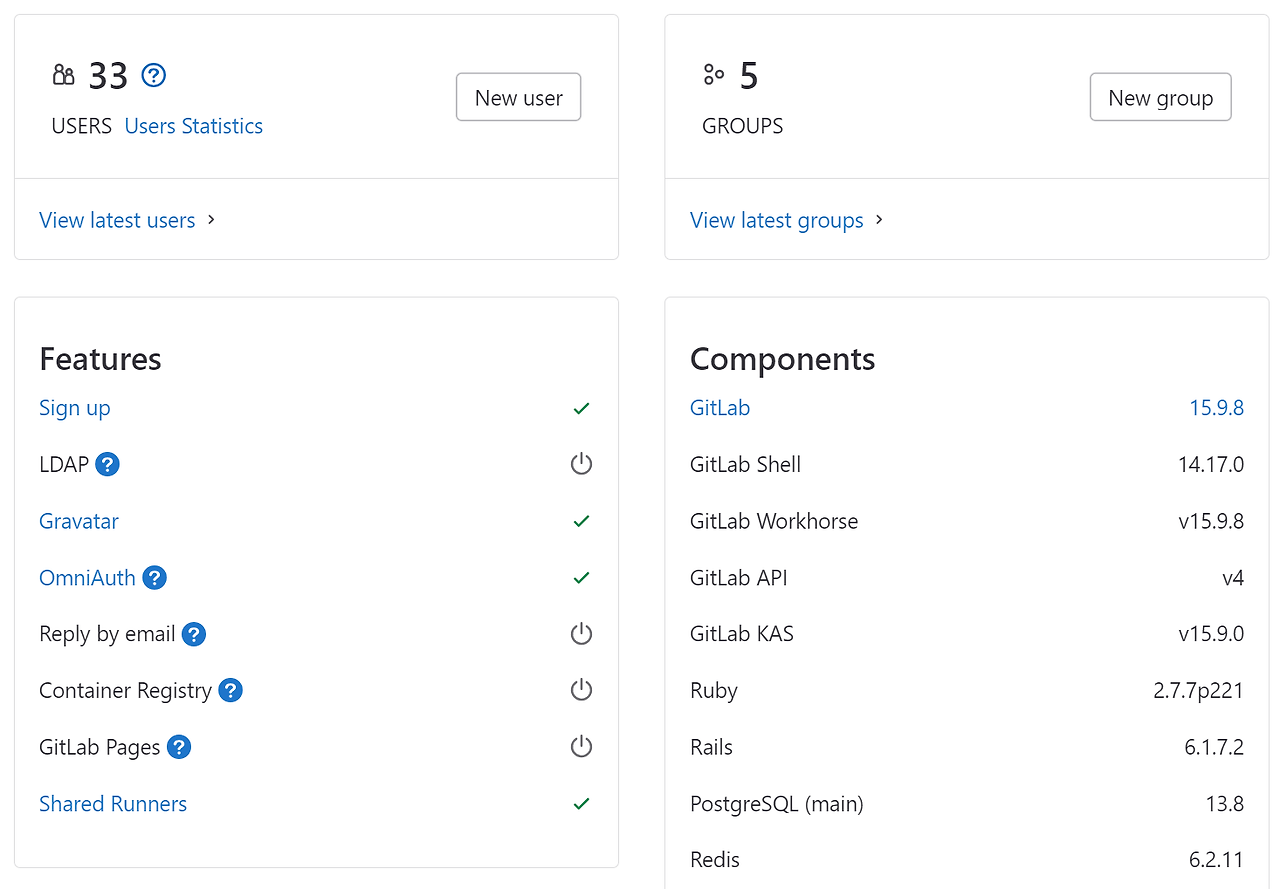Open the Shared Runners link

pyautogui.click(x=113, y=804)
